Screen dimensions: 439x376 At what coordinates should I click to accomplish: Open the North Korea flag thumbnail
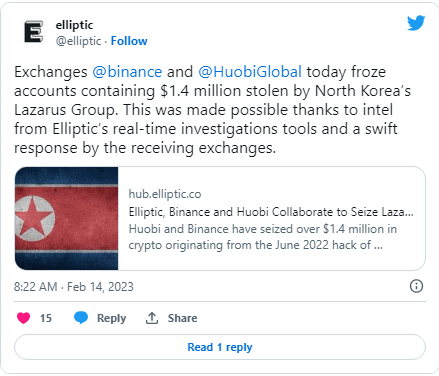(67, 218)
